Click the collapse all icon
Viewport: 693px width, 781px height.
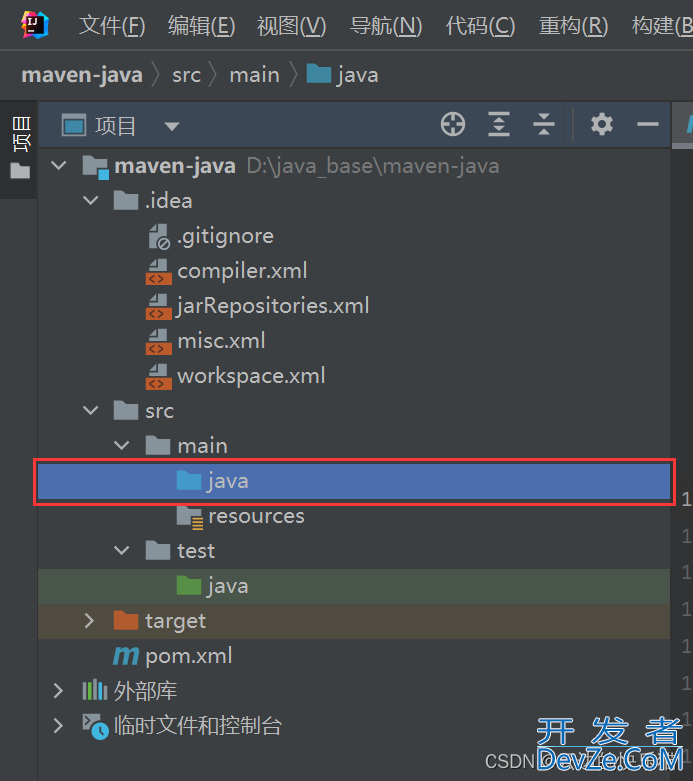point(544,124)
